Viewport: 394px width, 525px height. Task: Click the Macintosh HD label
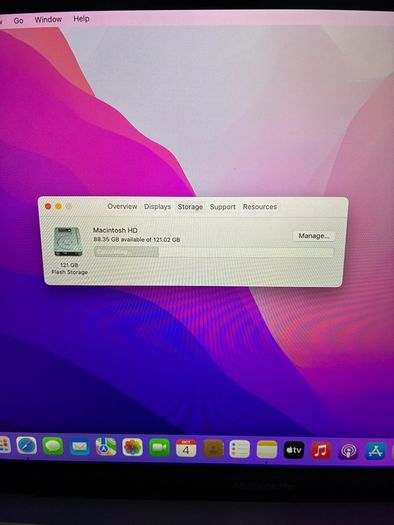[x=115, y=230]
